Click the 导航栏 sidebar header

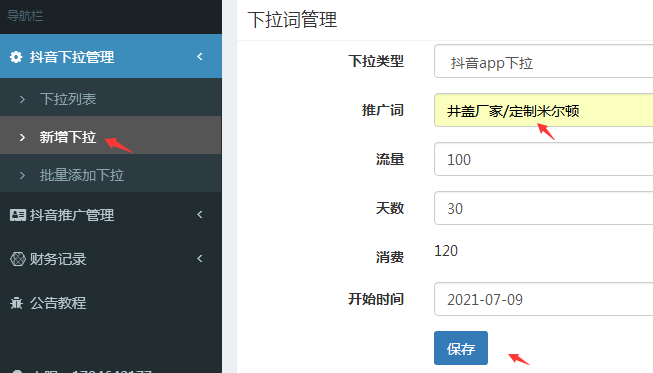click(x=25, y=16)
